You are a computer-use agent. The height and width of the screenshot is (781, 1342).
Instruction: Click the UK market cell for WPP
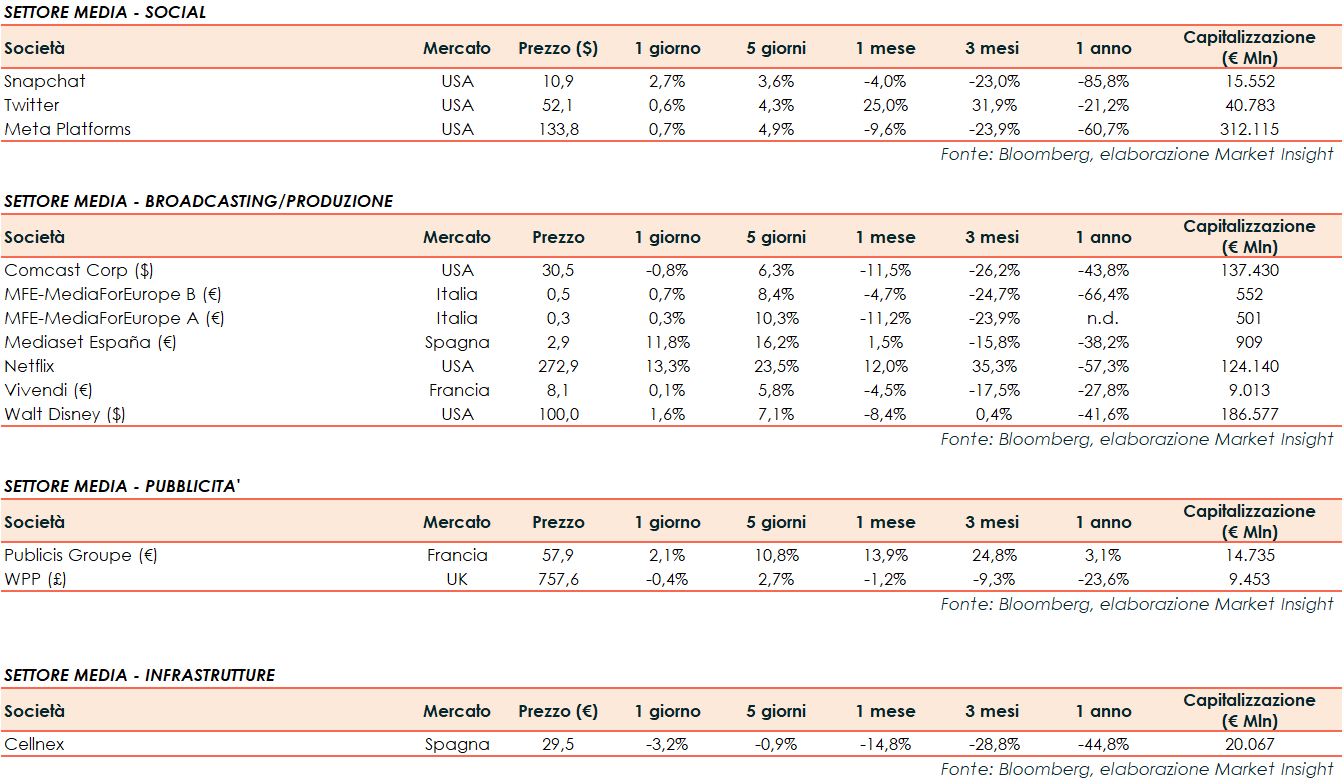(457, 579)
